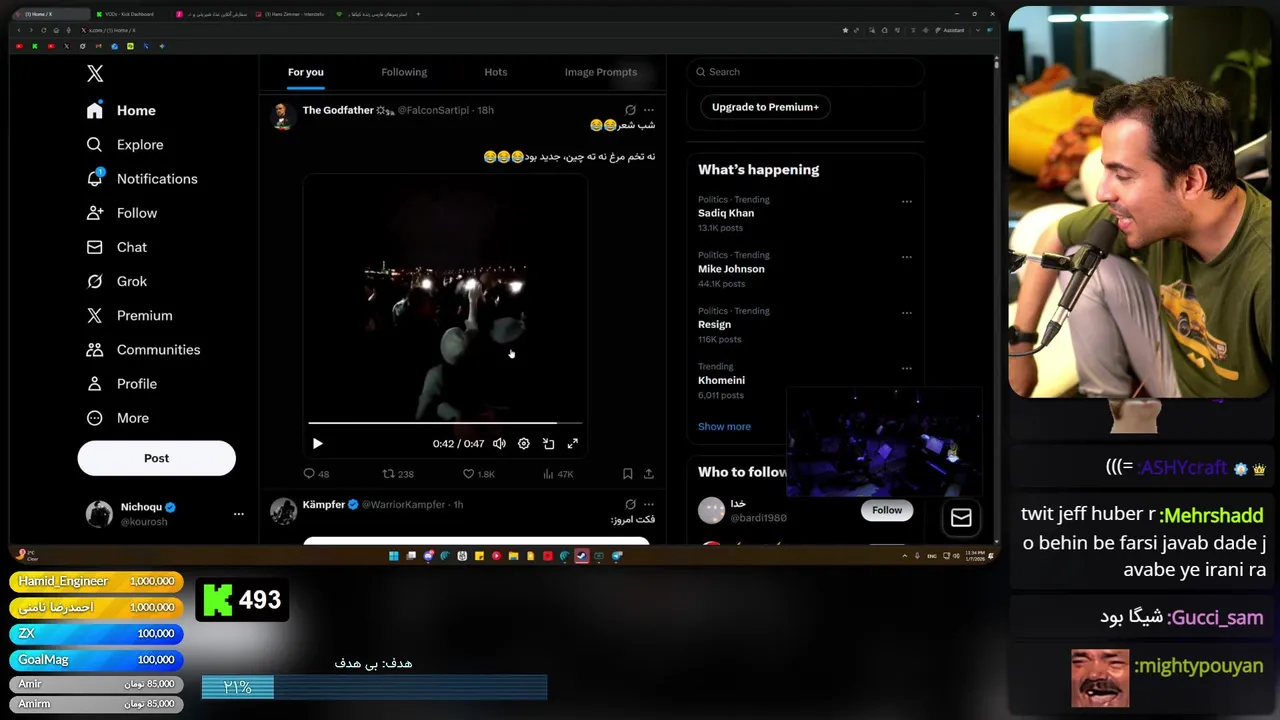Open the browser Assistant button
Viewport: 1280px width, 720px height.
click(x=950, y=30)
